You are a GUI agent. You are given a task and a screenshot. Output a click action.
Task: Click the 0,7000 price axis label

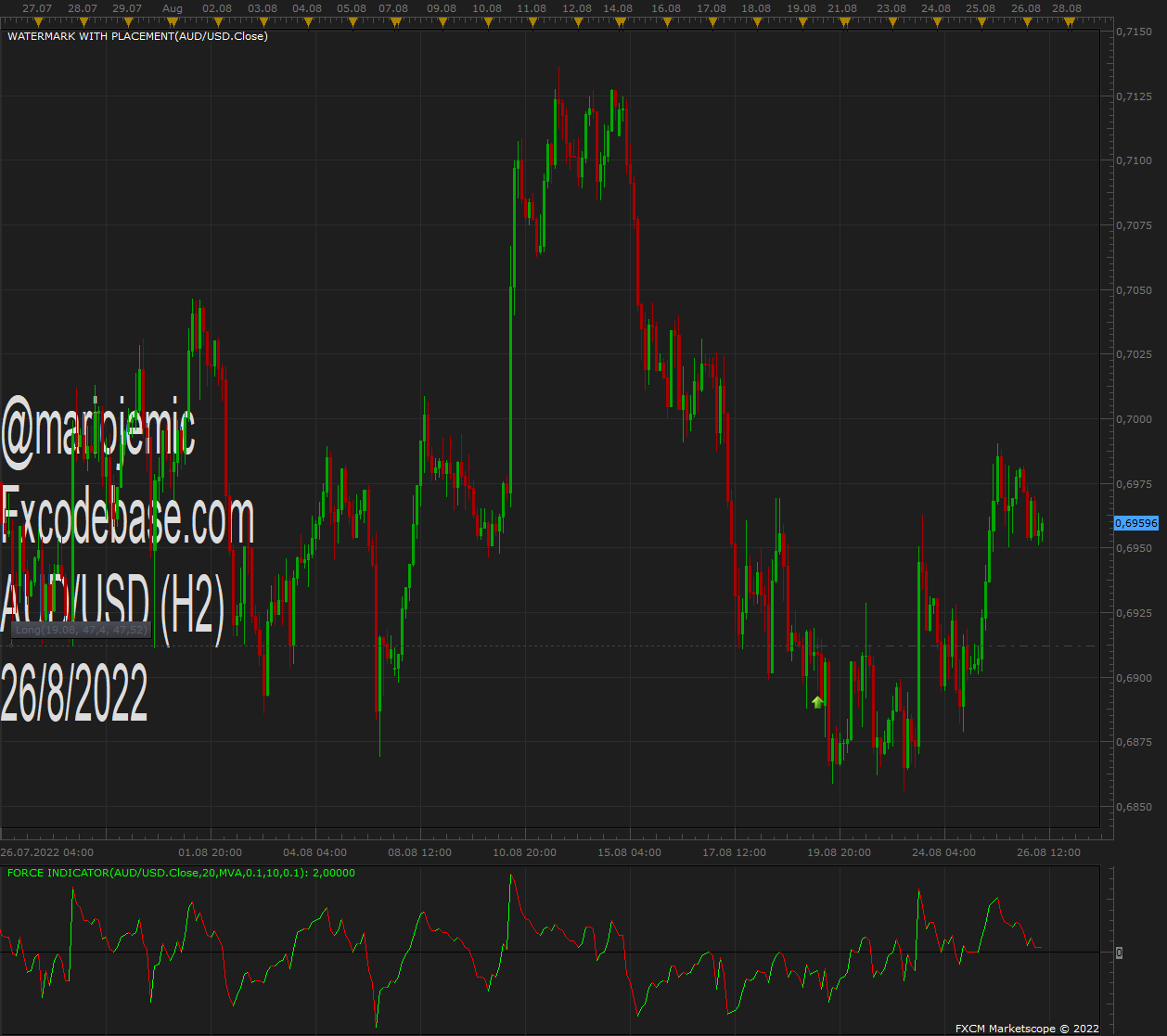(1135, 419)
